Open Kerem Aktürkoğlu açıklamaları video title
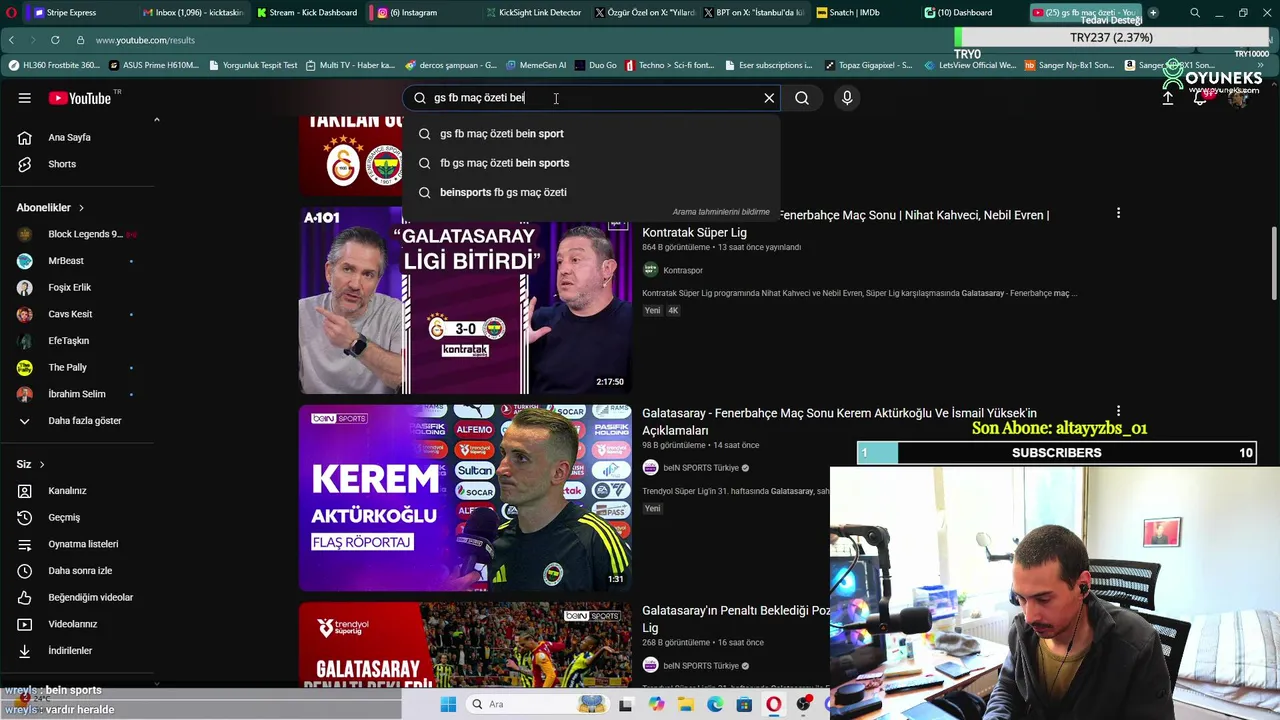 839,421
